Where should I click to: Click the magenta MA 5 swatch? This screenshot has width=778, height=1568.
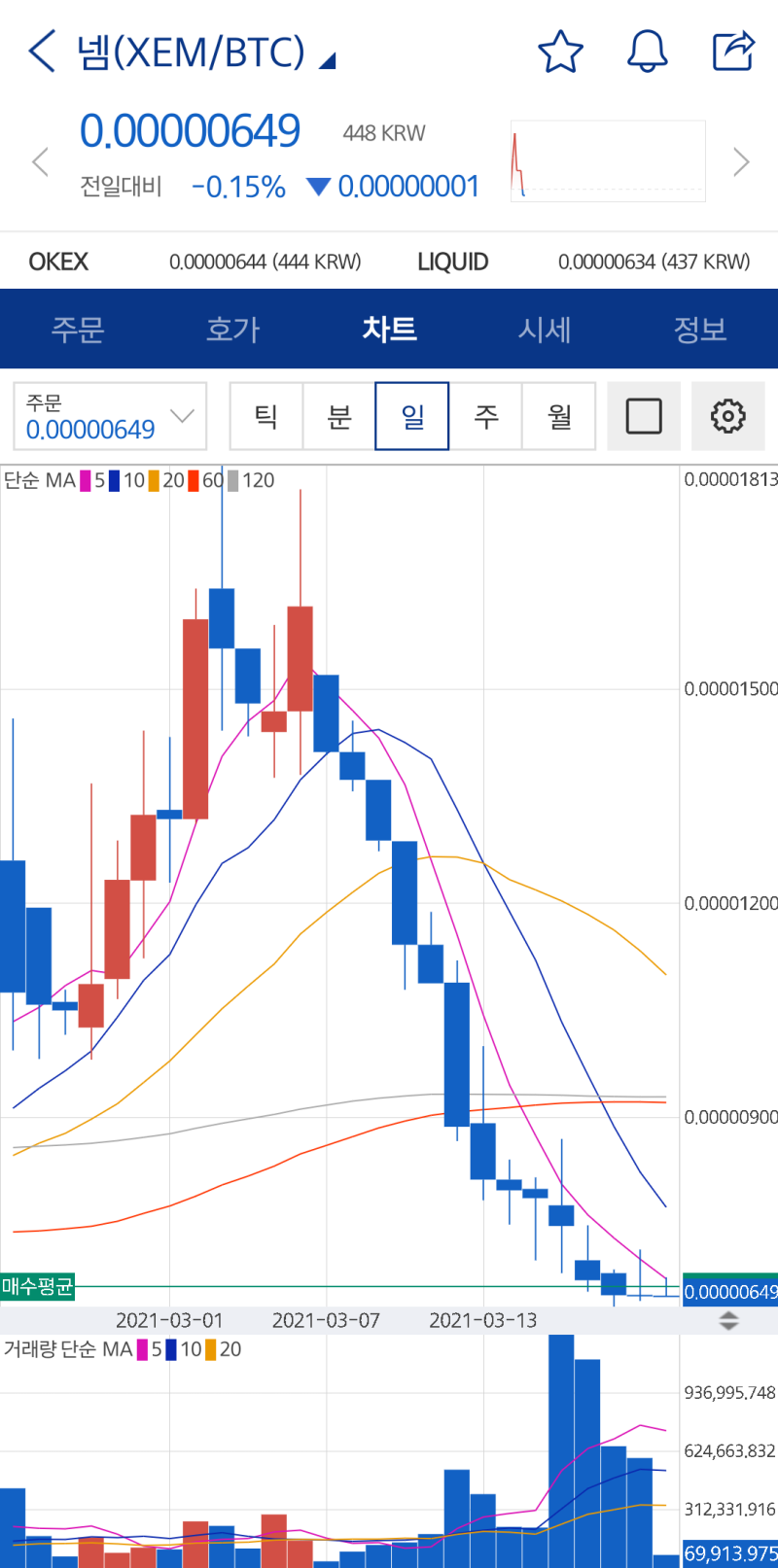[x=86, y=480]
